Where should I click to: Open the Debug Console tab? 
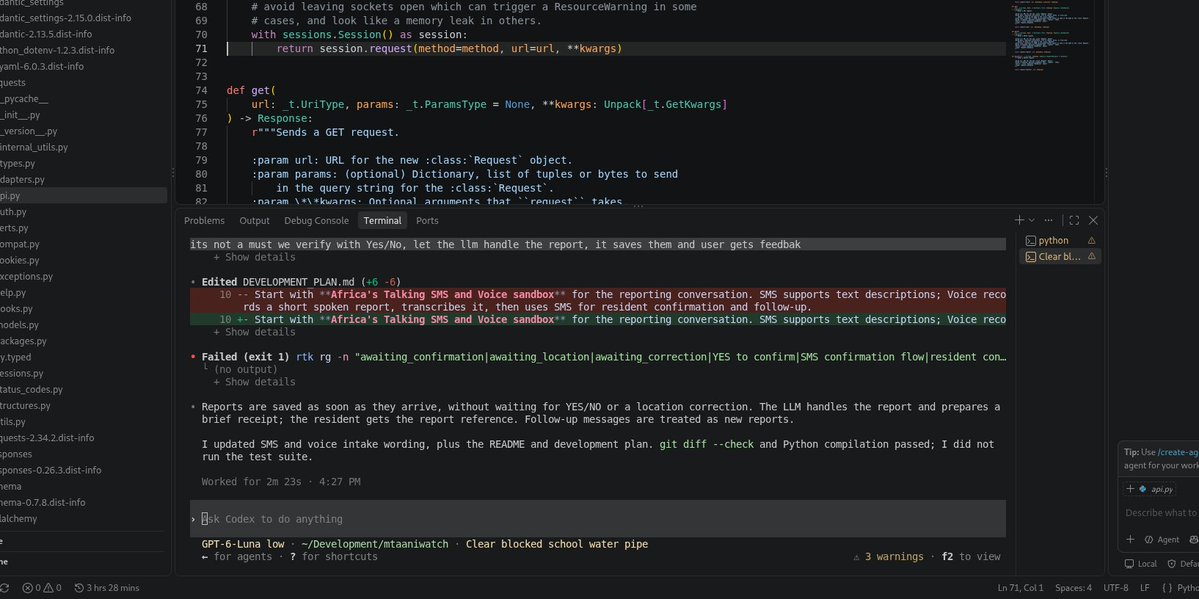[x=317, y=220]
